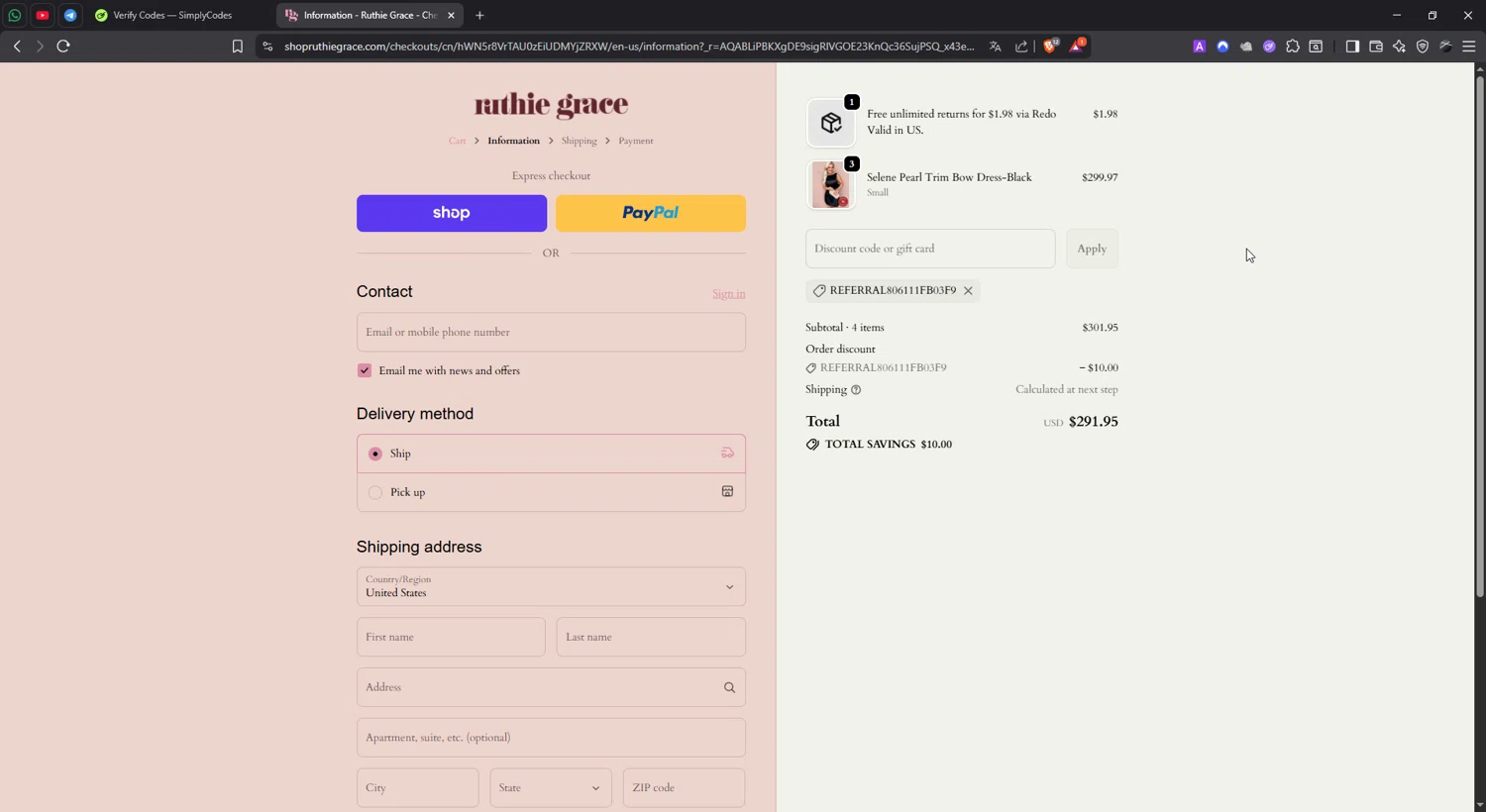
Task: Open Brave VPN shield icon
Action: [x=1423, y=46]
